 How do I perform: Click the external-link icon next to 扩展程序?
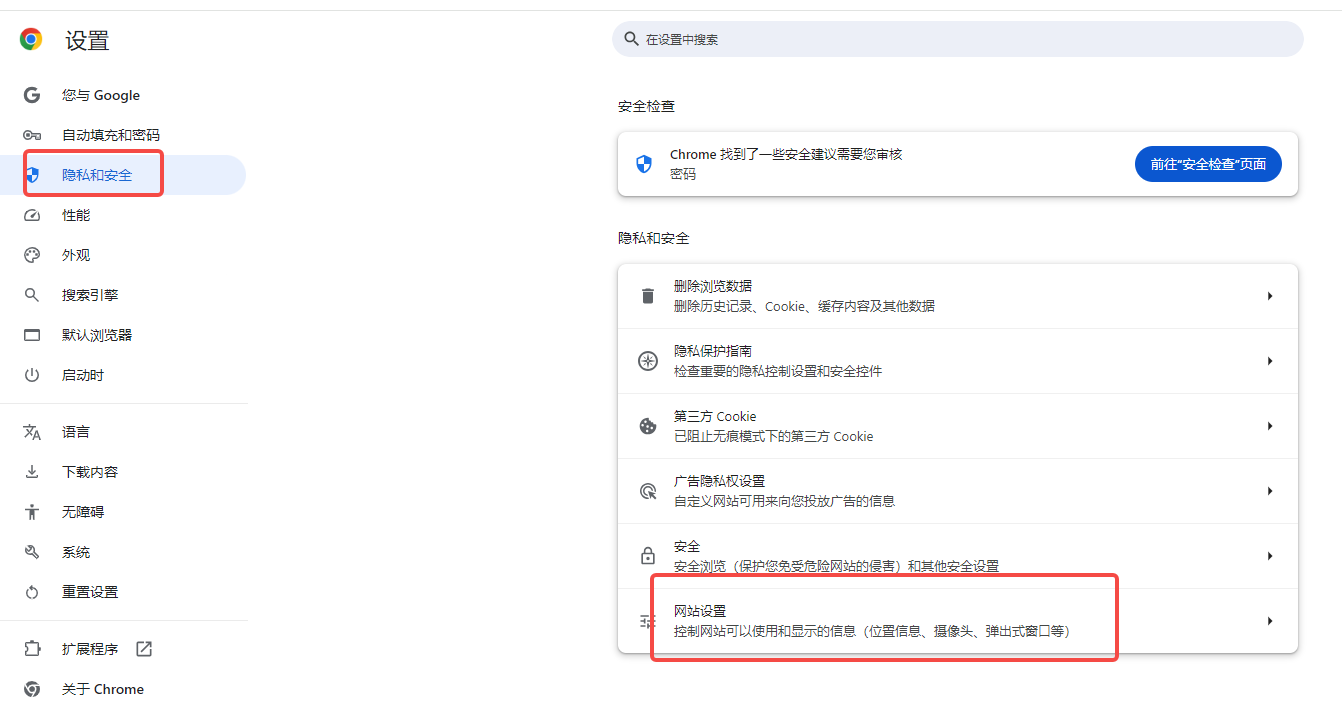pyautogui.click(x=144, y=649)
